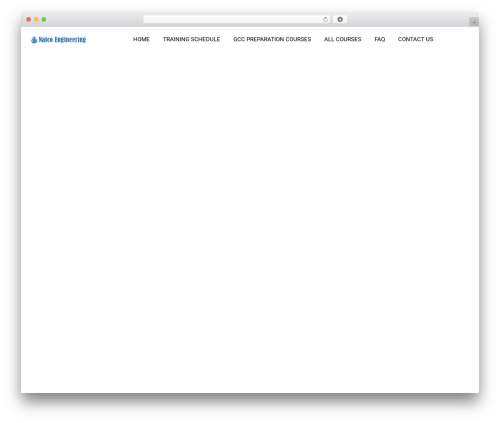Click the browser title bar empty area

[93, 20]
